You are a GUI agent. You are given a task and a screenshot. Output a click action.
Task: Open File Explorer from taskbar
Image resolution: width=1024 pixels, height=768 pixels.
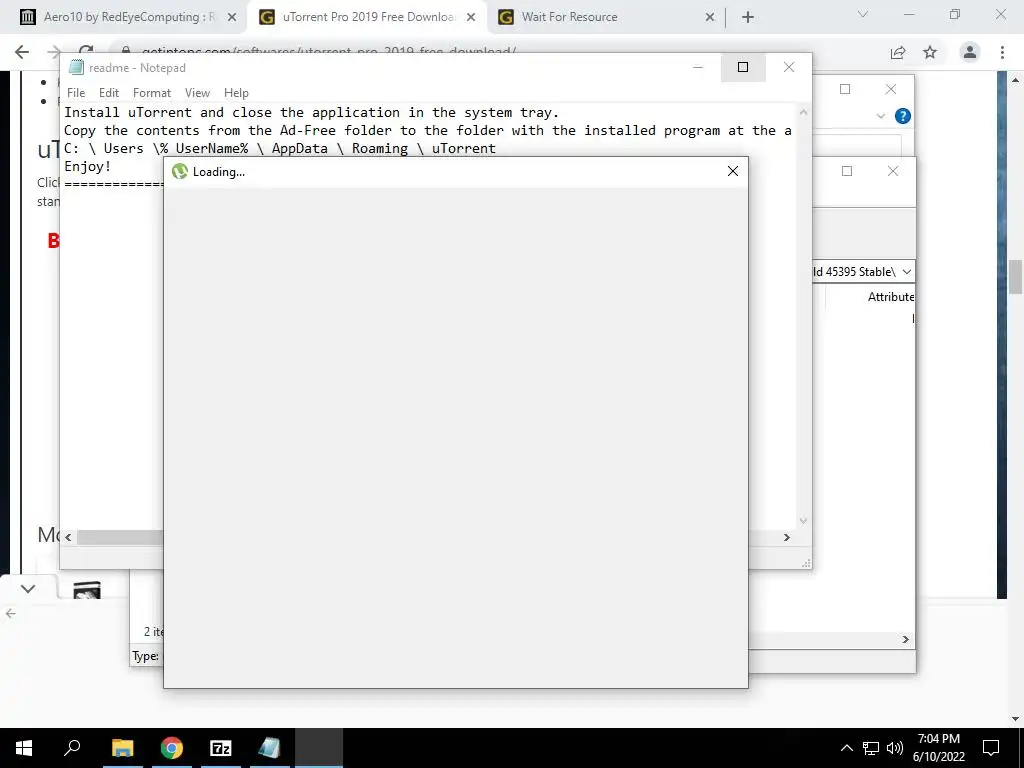click(x=122, y=748)
